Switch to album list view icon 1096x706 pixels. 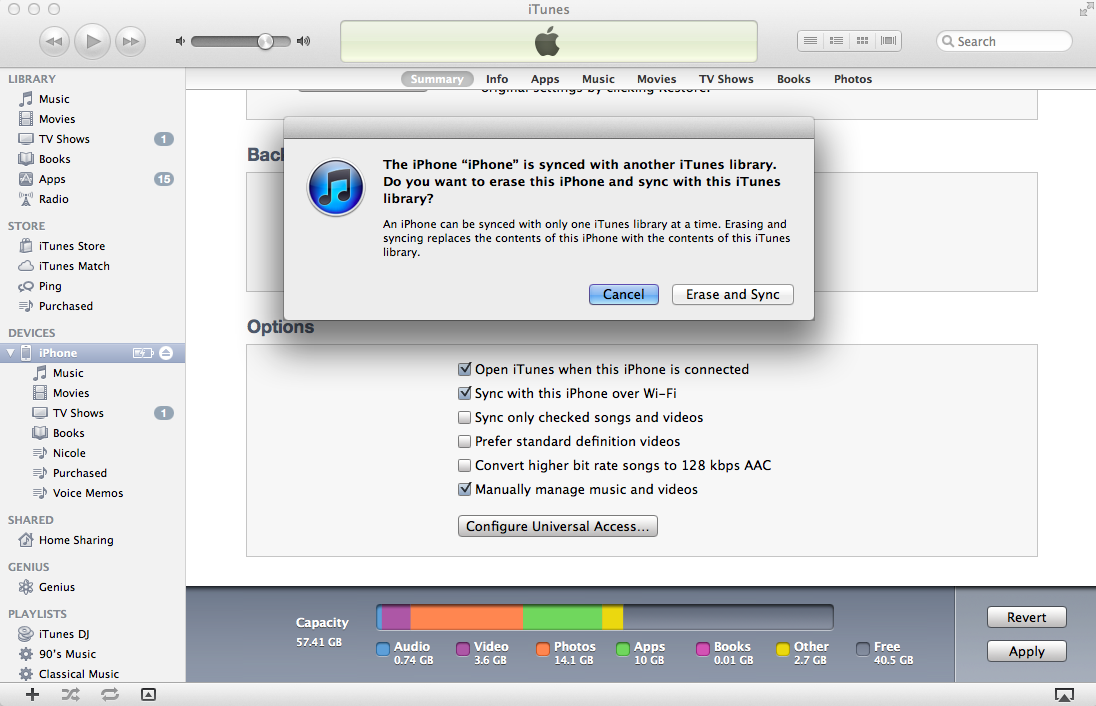836,41
